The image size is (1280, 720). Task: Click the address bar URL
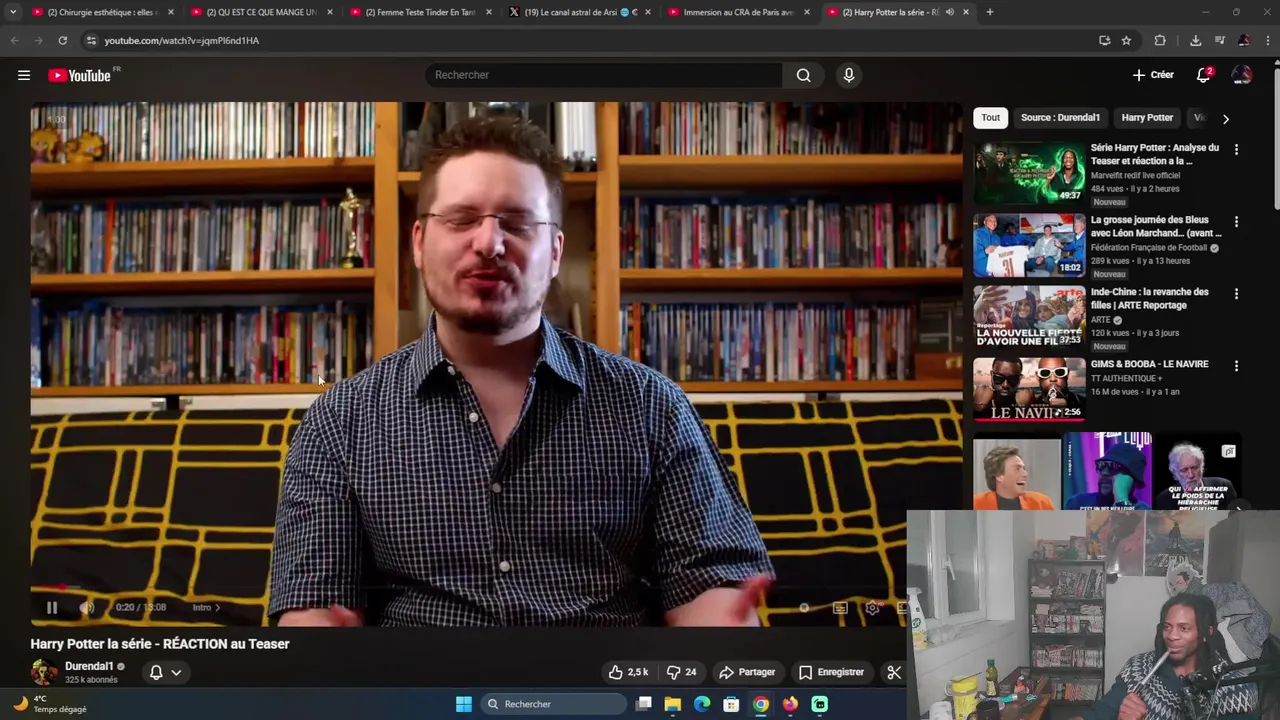[x=181, y=40]
